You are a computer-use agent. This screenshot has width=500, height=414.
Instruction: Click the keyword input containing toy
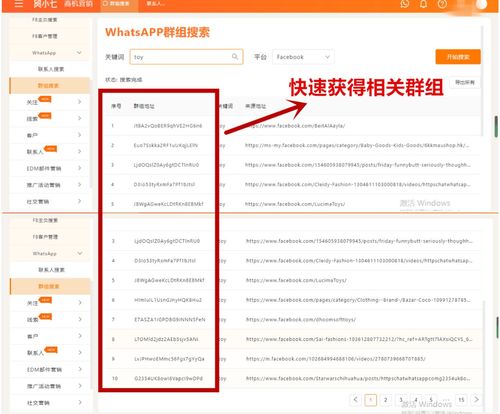pos(186,57)
